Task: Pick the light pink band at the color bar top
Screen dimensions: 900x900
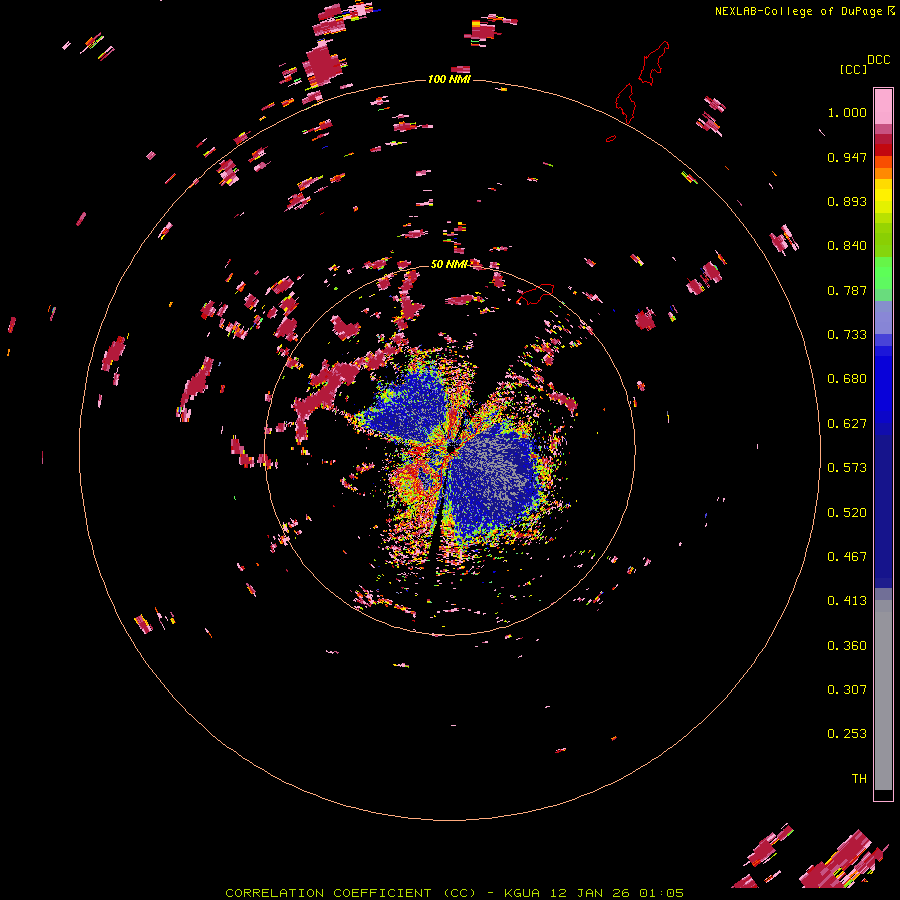Action: tap(883, 106)
